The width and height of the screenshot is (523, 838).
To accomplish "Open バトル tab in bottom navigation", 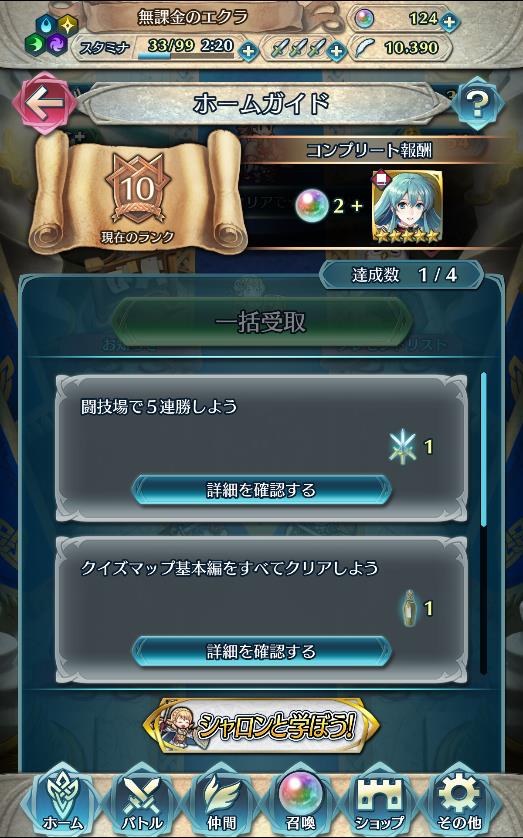I will click(x=142, y=801).
